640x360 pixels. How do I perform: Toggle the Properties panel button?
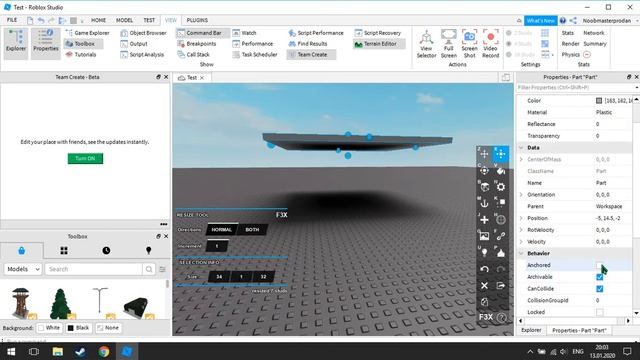pos(46,44)
